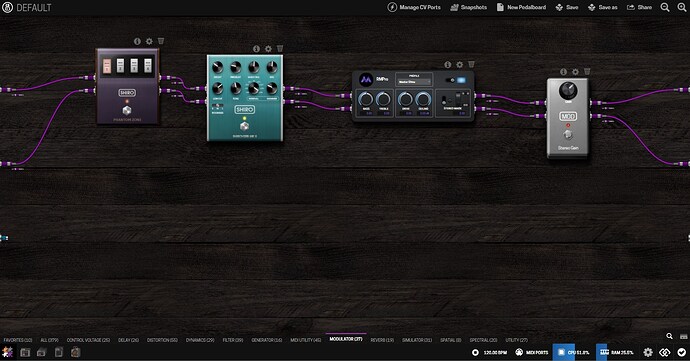
Task: Click Manage CV Ports
Action: click(414, 7)
